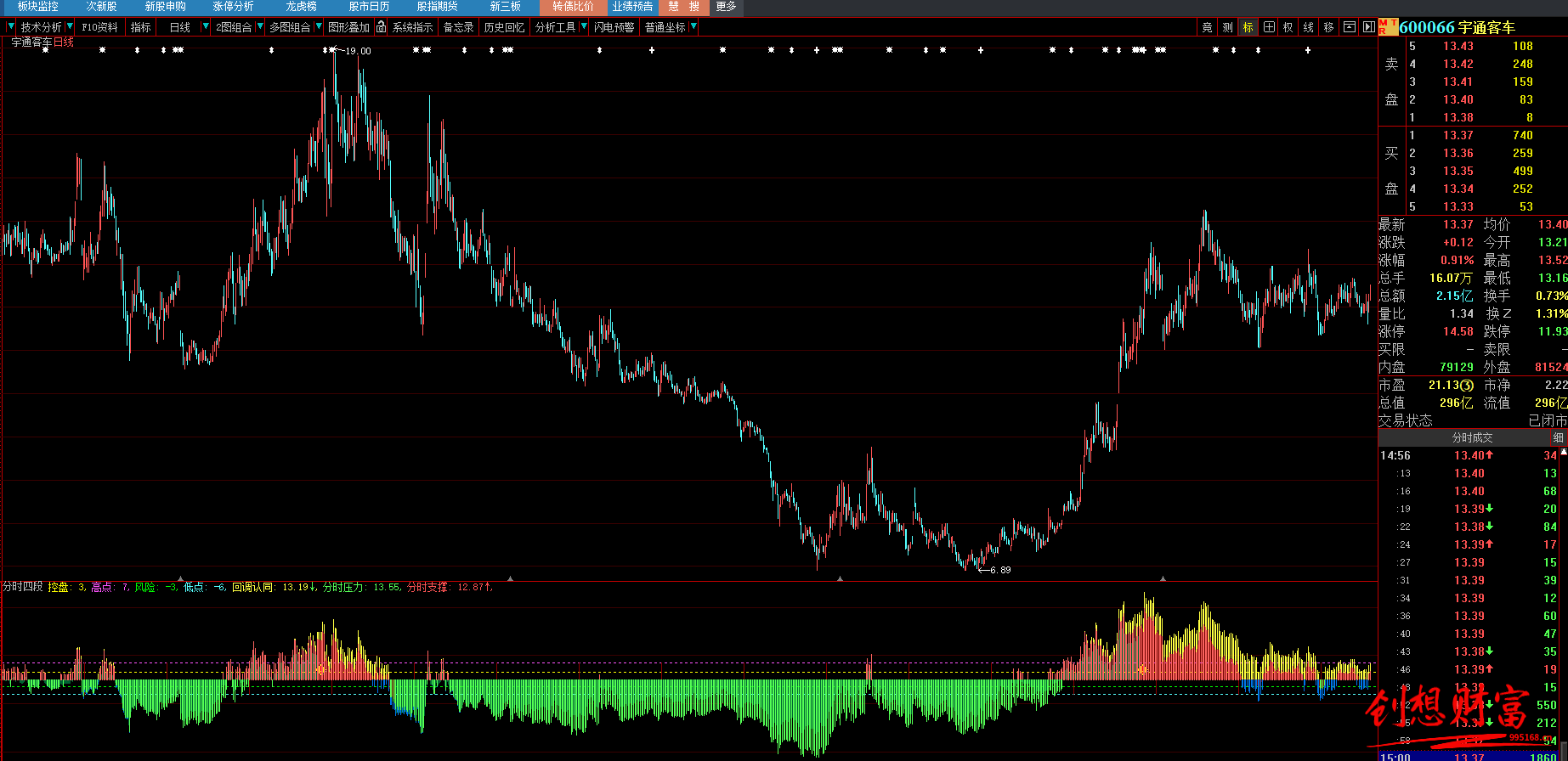This screenshot has width=1568, height=761.
Task: Open the 新股申购 tab
Action: click(x=165, y=7)
